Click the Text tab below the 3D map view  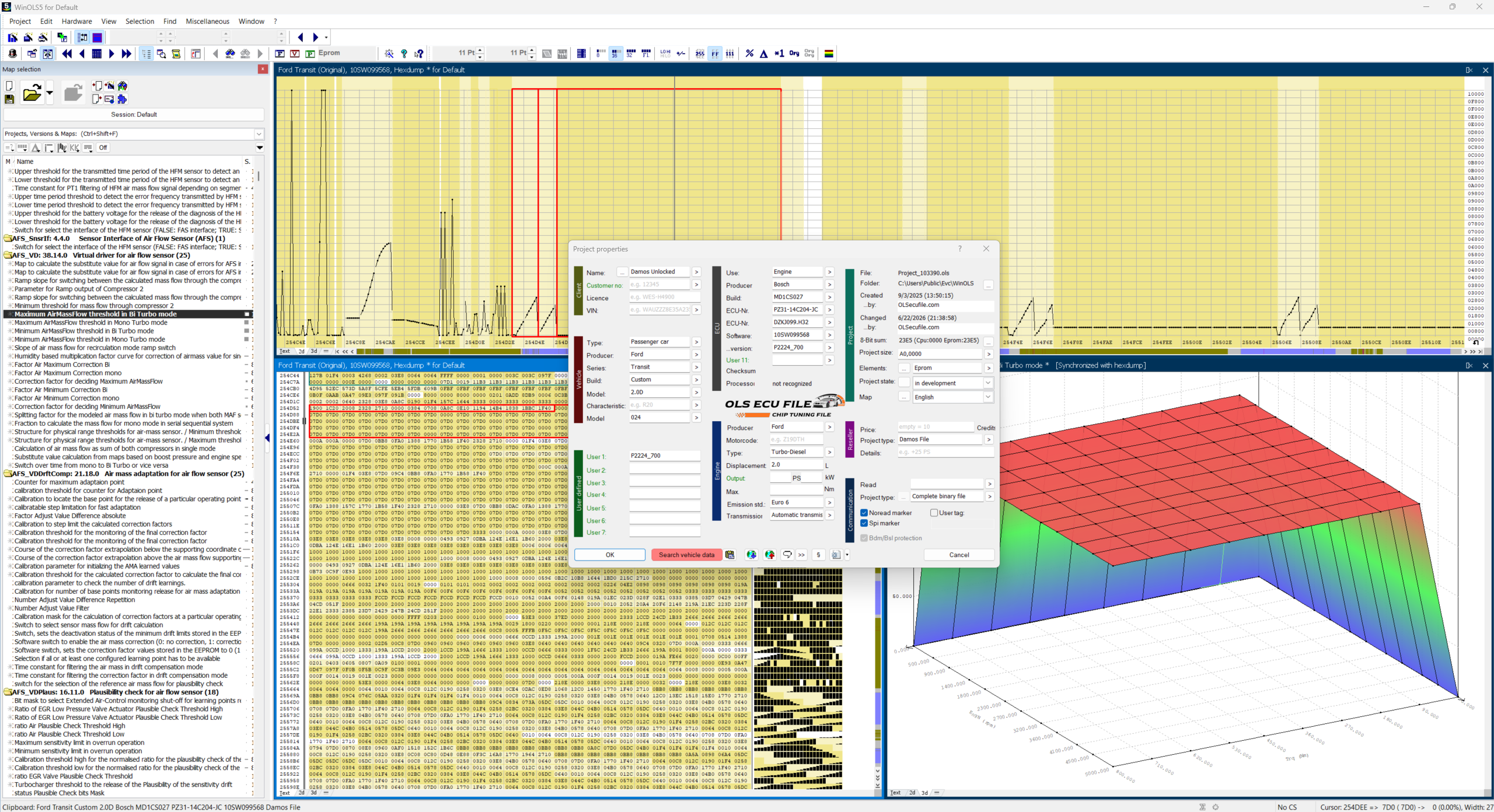point(896,793)
